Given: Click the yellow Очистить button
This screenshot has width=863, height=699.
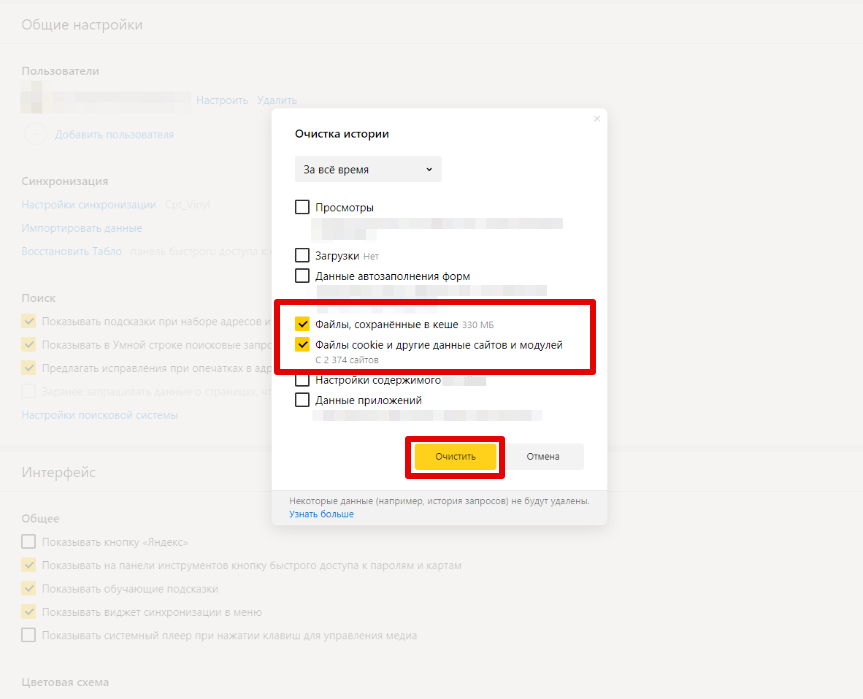Looking at the screenshot, I should coord(455,457).
